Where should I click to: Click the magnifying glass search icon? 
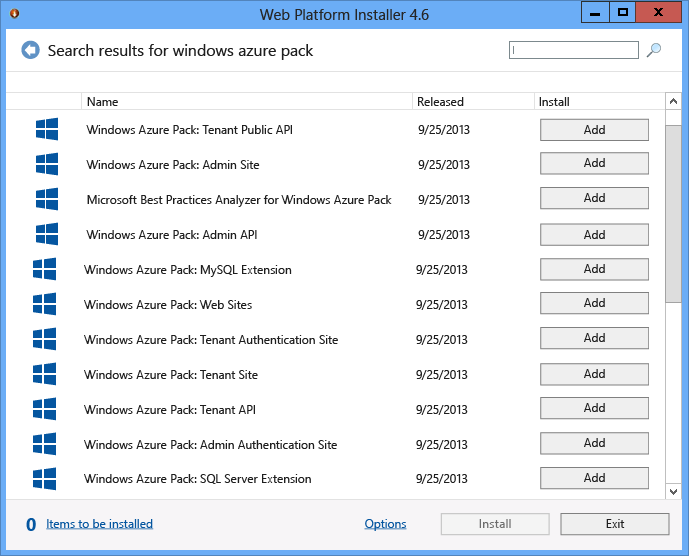[653, 50]
